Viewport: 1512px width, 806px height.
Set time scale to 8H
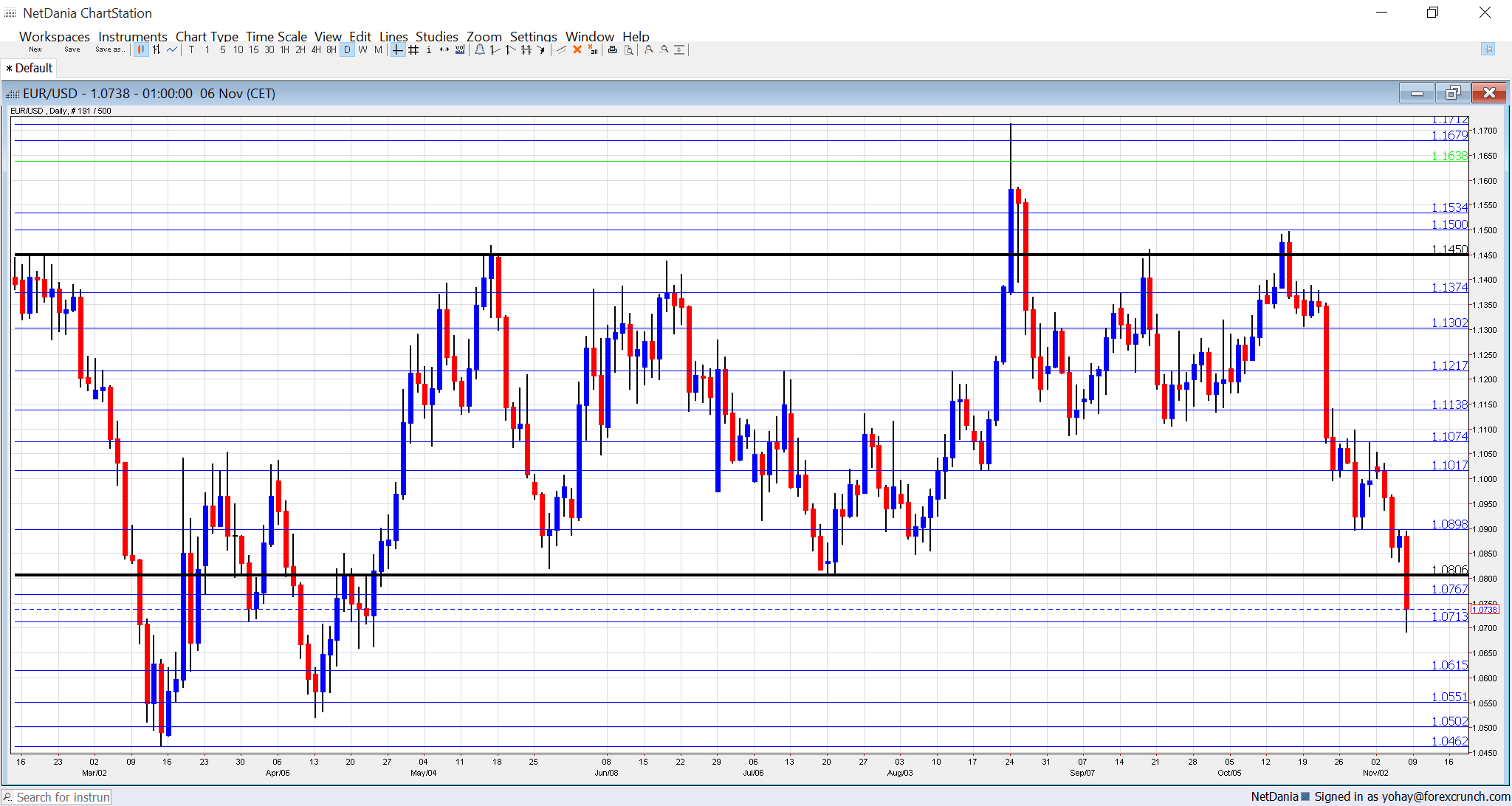[331, 49]
